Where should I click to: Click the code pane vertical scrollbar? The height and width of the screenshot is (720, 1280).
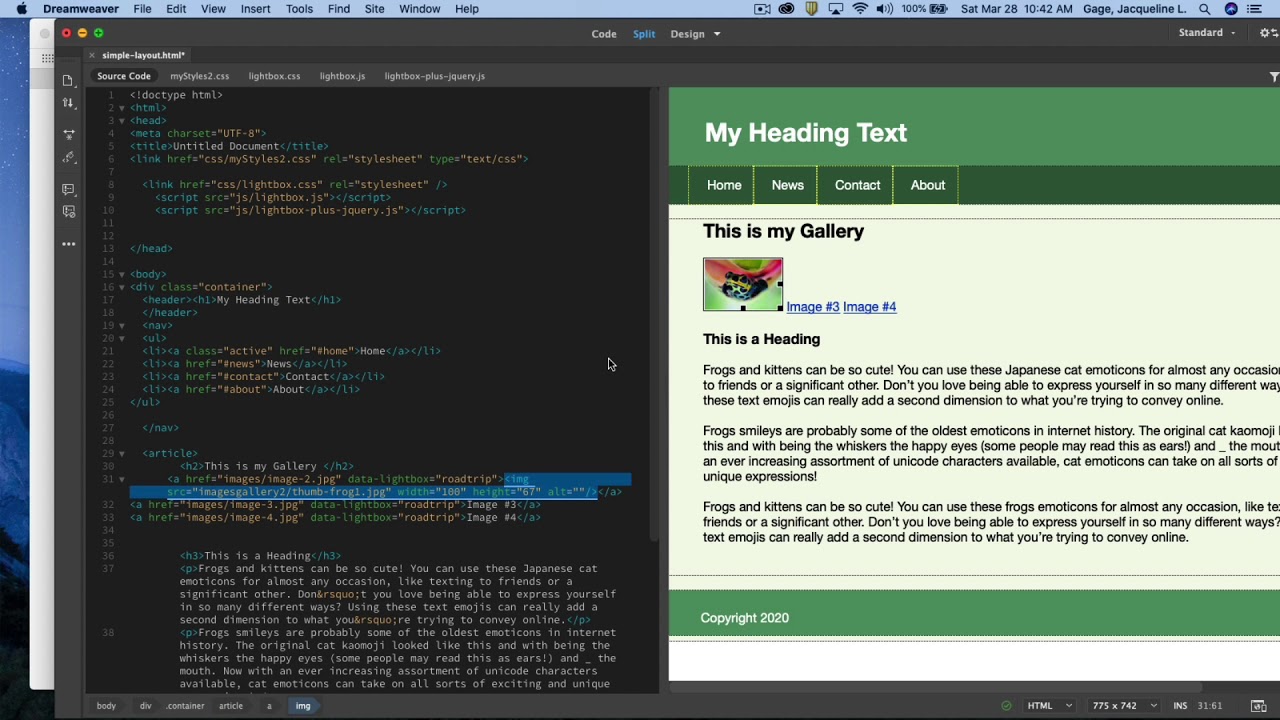coord(654,315)
